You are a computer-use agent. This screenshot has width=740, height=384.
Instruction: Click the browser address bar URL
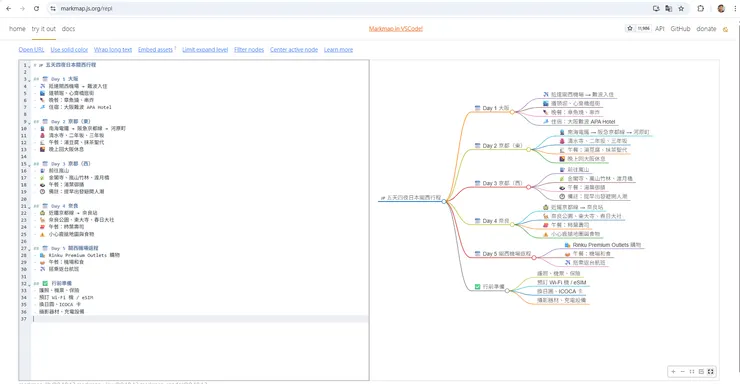click(86, 8)
